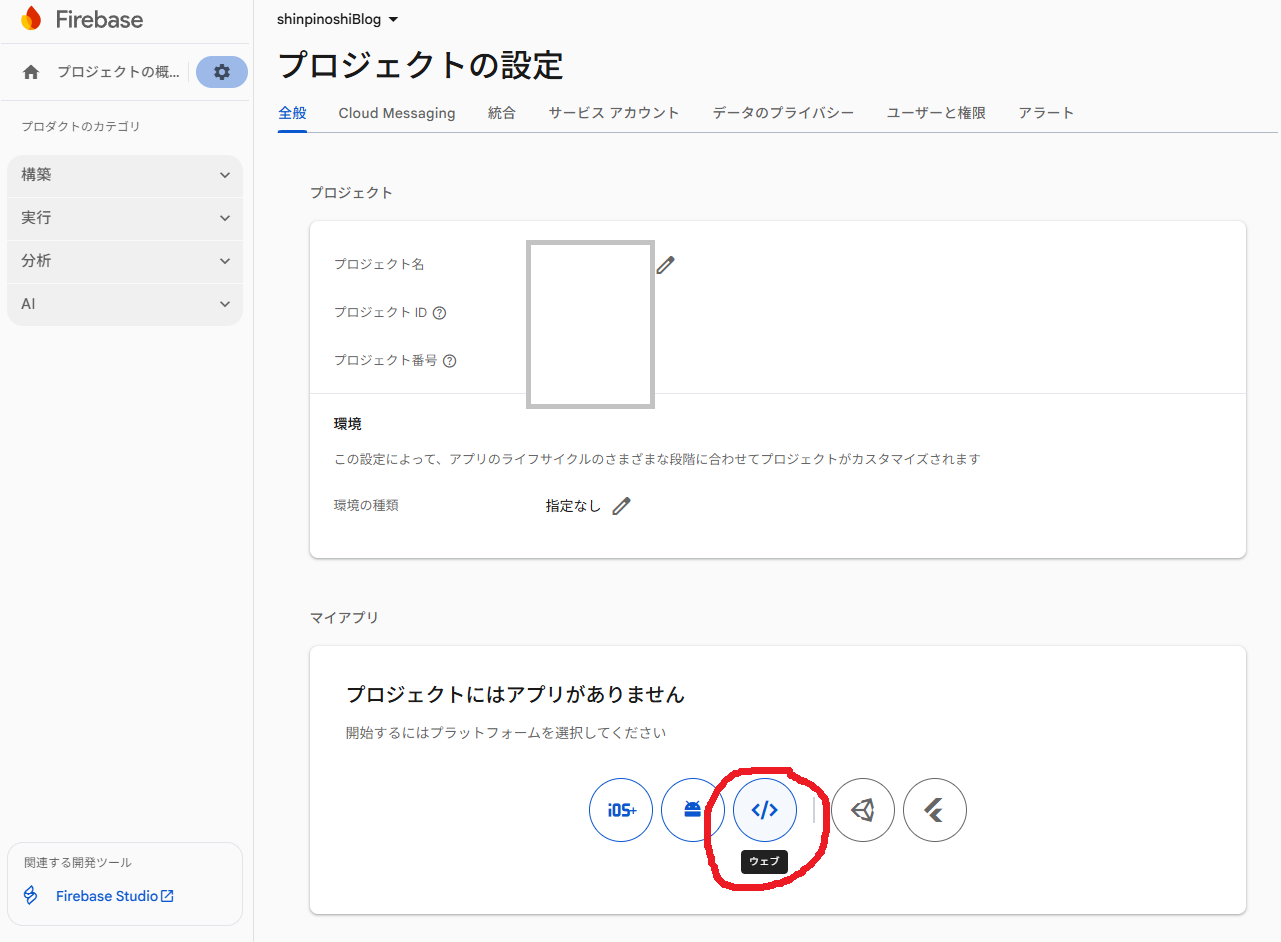Image resolution: width=1281 pixels, height=942 pixels.
Task: Click the pencil to edit the project name
Action: click(666, 264)
